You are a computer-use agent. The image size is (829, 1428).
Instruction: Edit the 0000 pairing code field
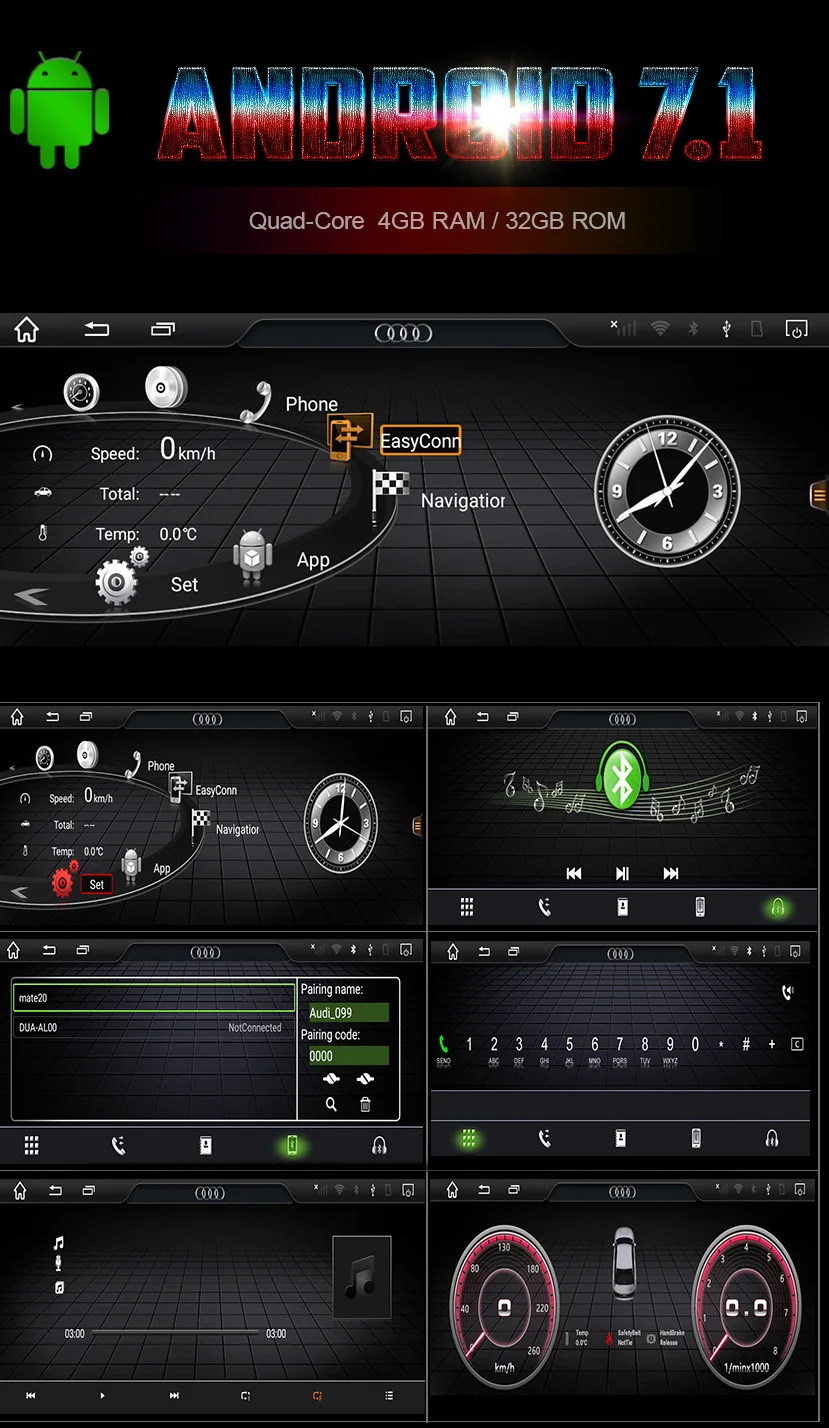pos(348,1056)
